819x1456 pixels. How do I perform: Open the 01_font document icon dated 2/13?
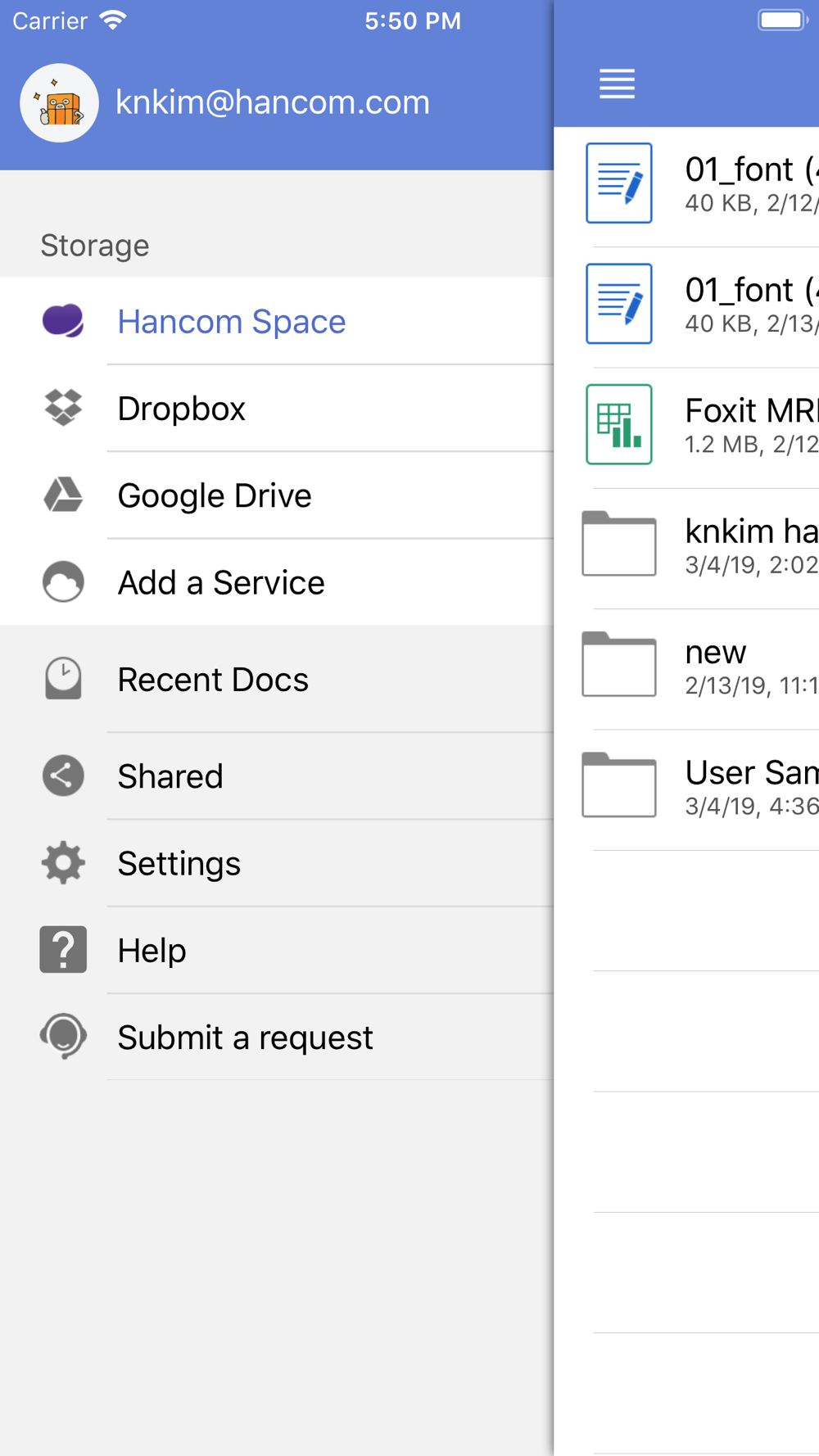tap(619, 303)
